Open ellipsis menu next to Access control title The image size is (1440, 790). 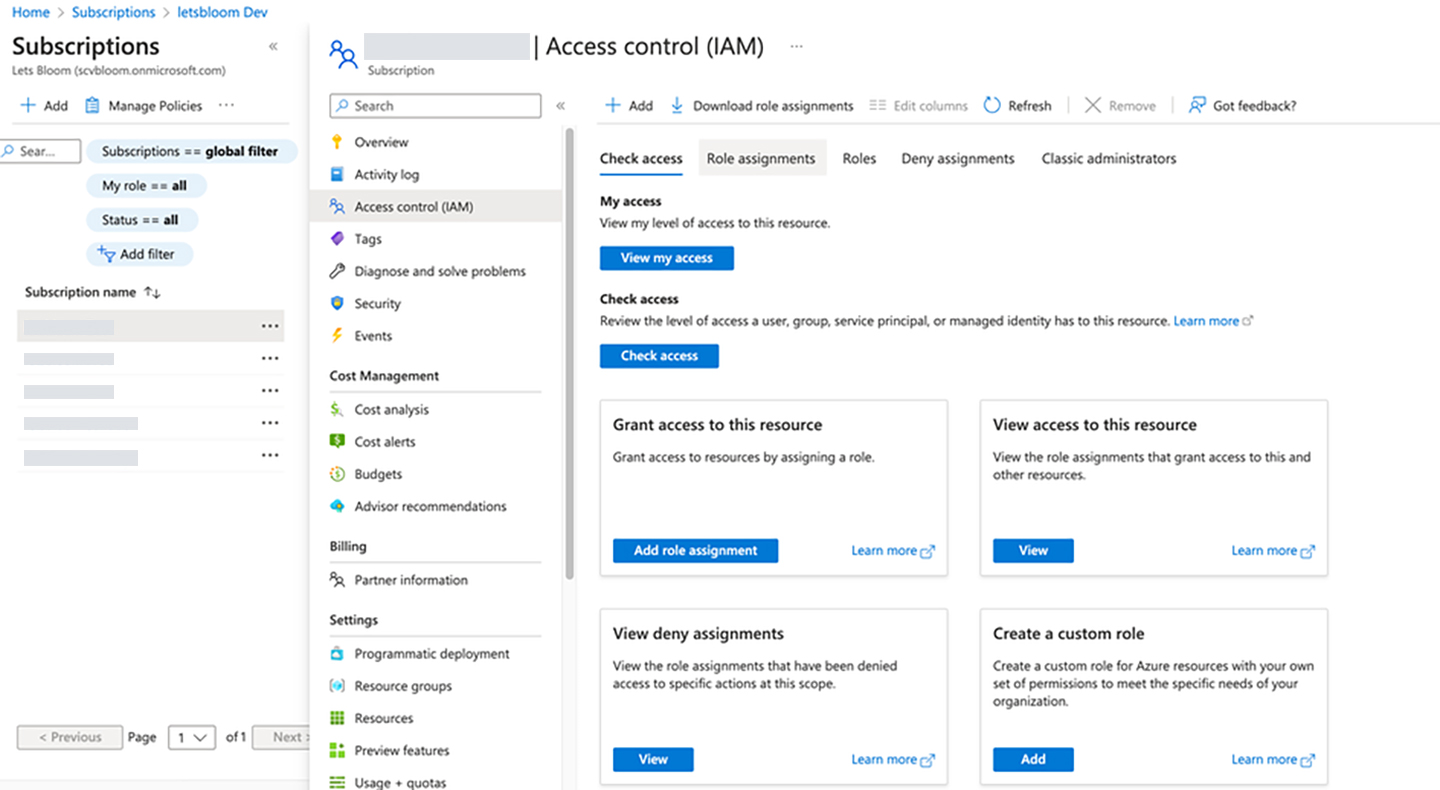coord(797,46)
